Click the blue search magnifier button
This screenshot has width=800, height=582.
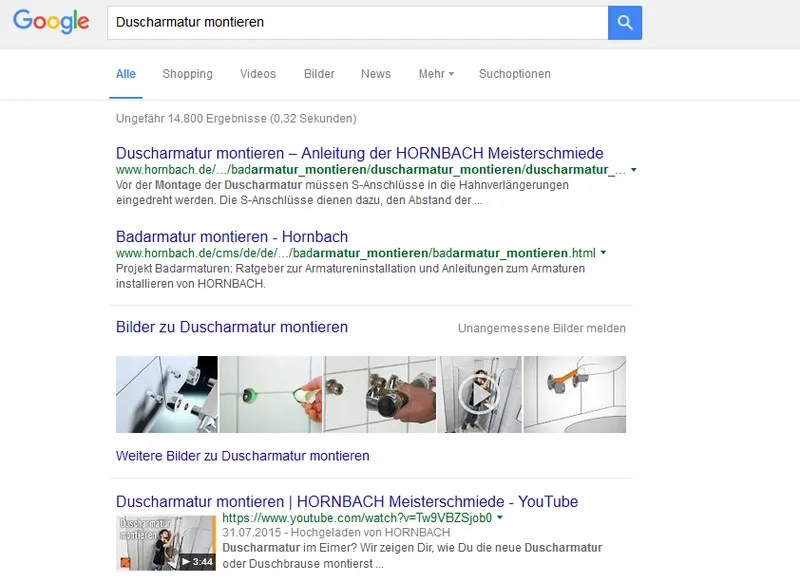click(x=625, y=22)
